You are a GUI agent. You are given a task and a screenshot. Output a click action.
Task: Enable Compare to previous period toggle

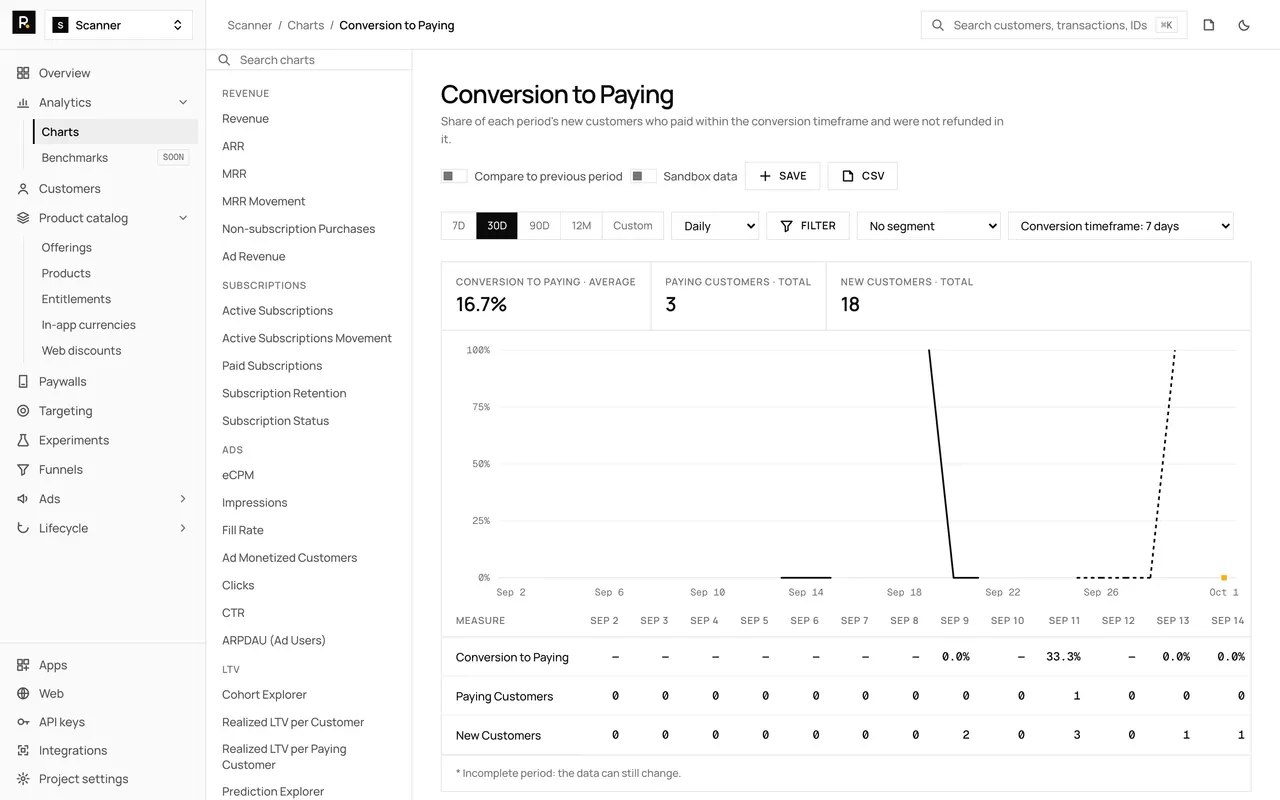[454, 176]
